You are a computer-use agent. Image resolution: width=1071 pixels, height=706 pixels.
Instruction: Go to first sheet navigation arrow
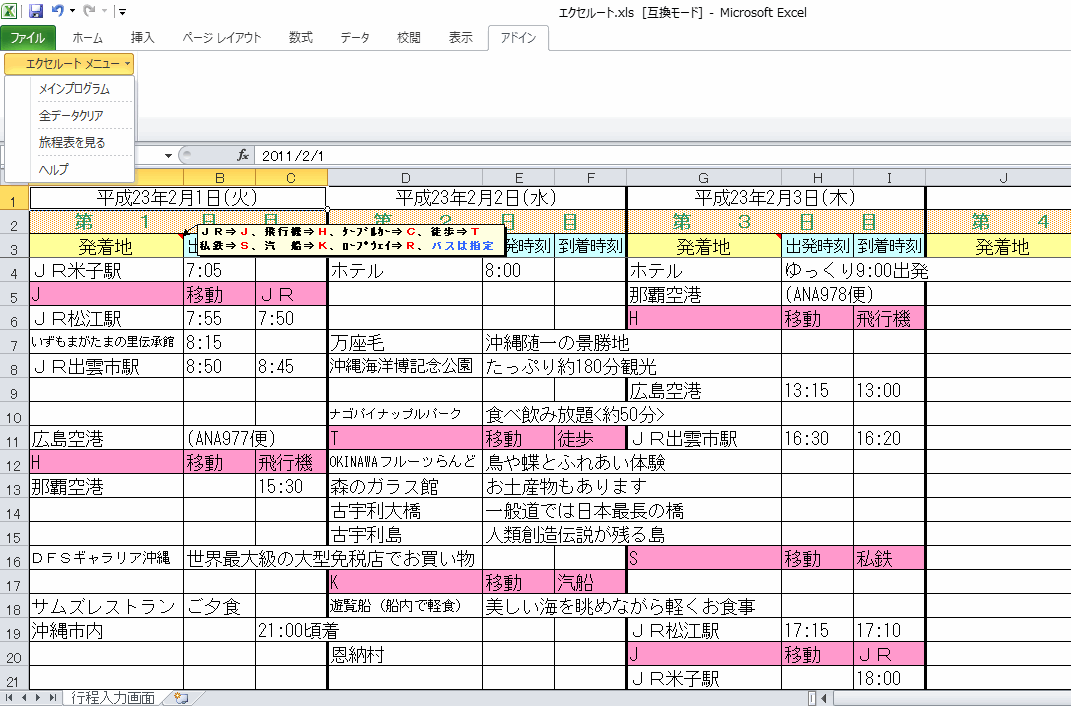click(x=10, y=698)
